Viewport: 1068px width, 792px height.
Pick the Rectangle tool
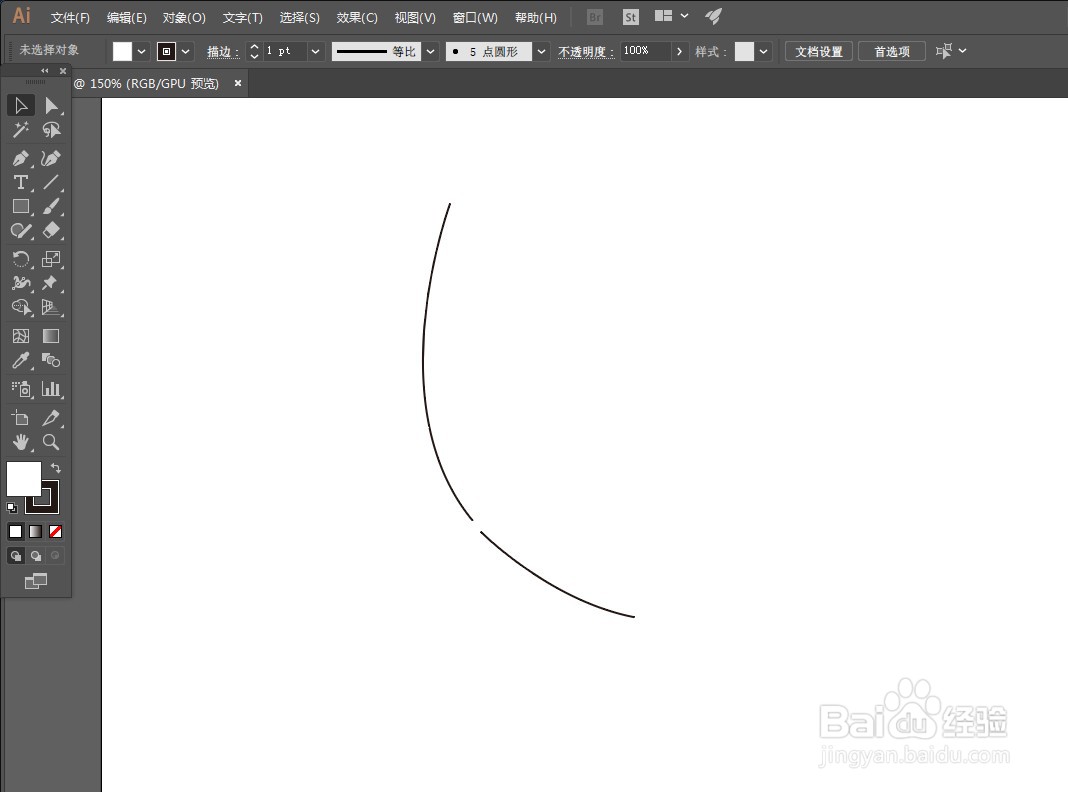(20, 206)
